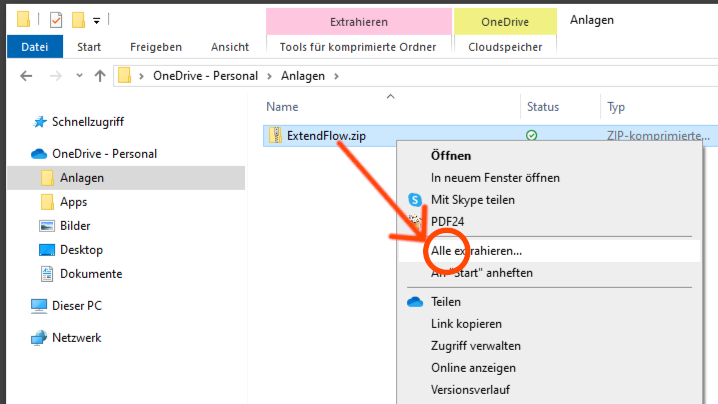Screen dimensions: 718x404
Task: Open the Bilder folder in the navigation pane
Action: (x=75, y=226)
